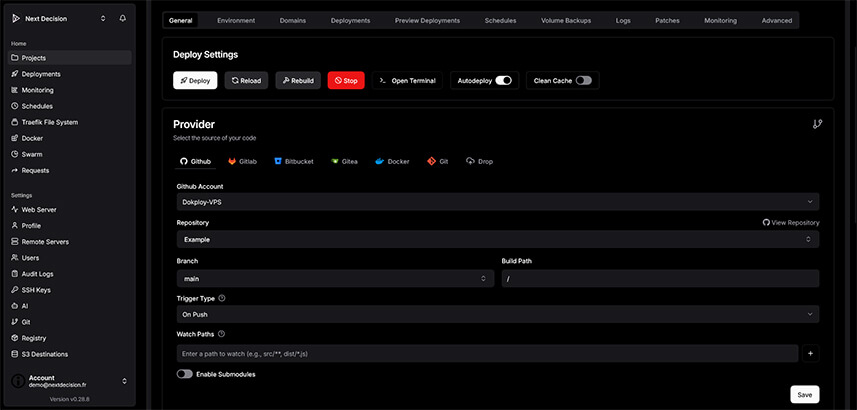Screen dimensions: 857x410
Task: Open the Schedules tab
Action: click(500, 20)
